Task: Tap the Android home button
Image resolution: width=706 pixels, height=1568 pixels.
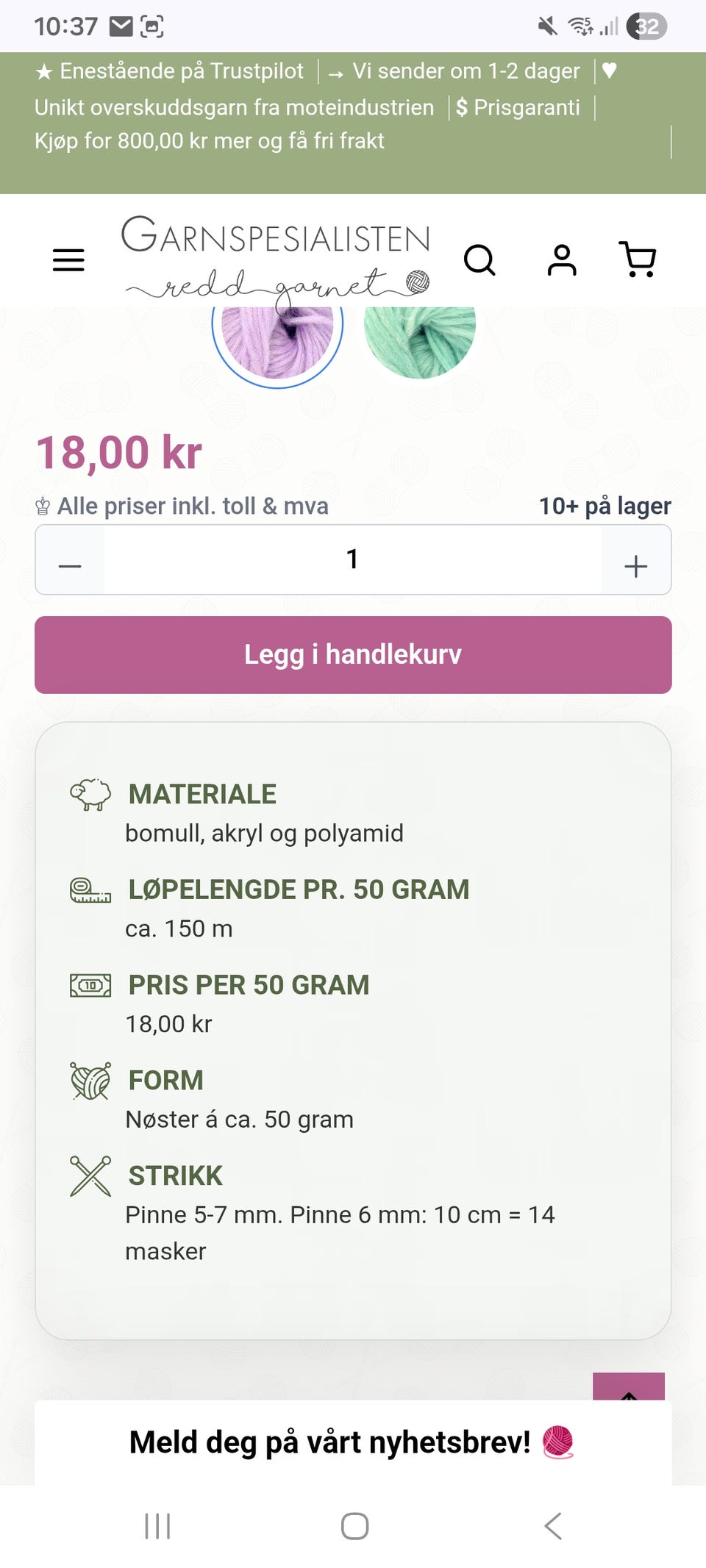Action: [354, 1526]
